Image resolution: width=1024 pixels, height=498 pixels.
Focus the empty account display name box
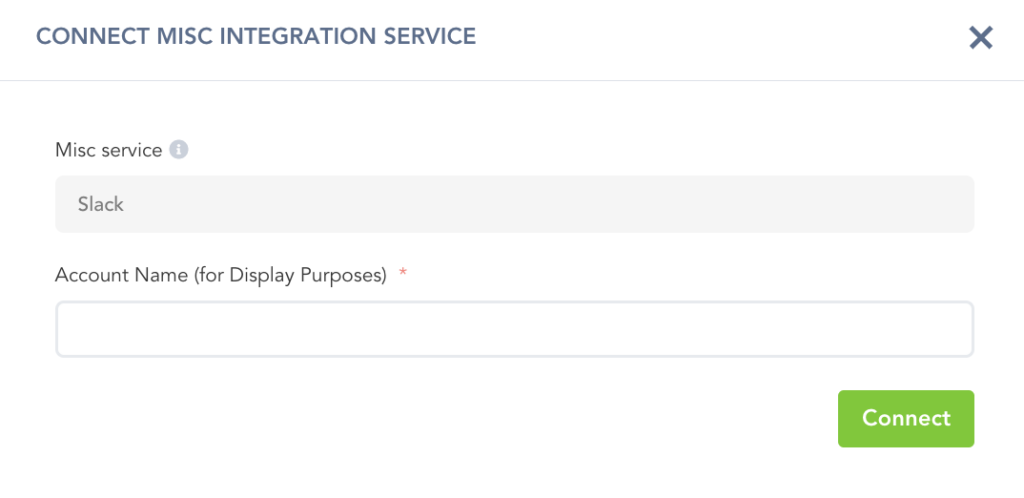pyautogui.click(x=514, y=329)
